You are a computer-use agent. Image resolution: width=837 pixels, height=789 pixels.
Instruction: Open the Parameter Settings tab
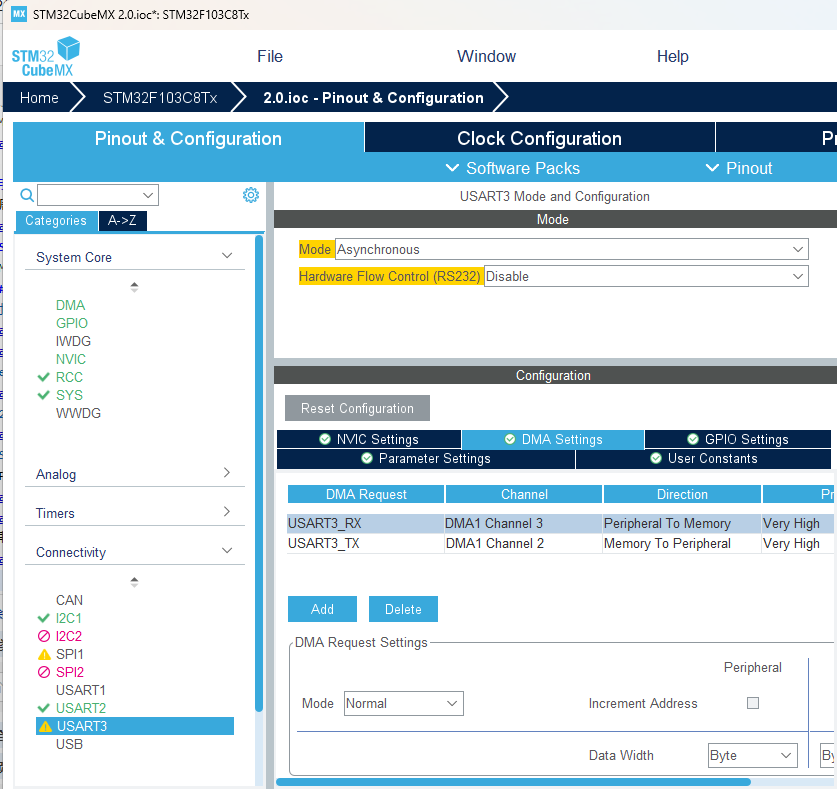tap(425, 459)
